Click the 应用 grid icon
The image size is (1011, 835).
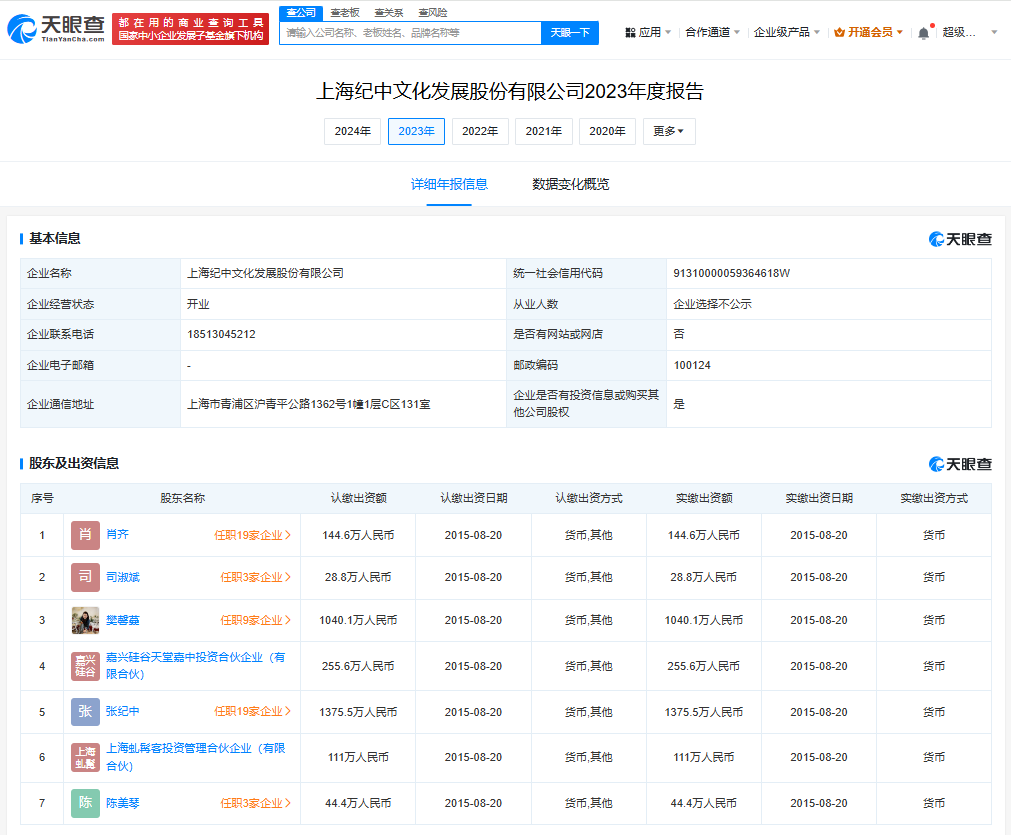pyautogui.click(x=630, y=32)
